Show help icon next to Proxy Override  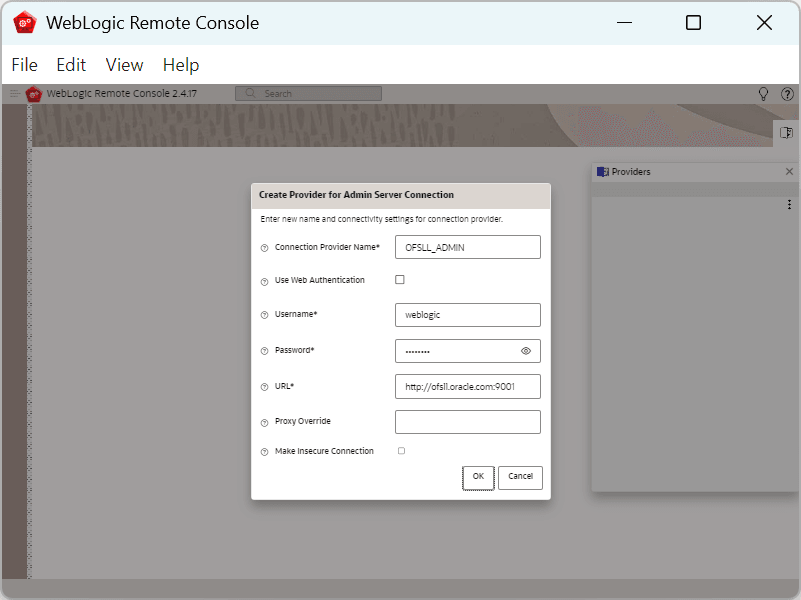[x=265, y=423]
